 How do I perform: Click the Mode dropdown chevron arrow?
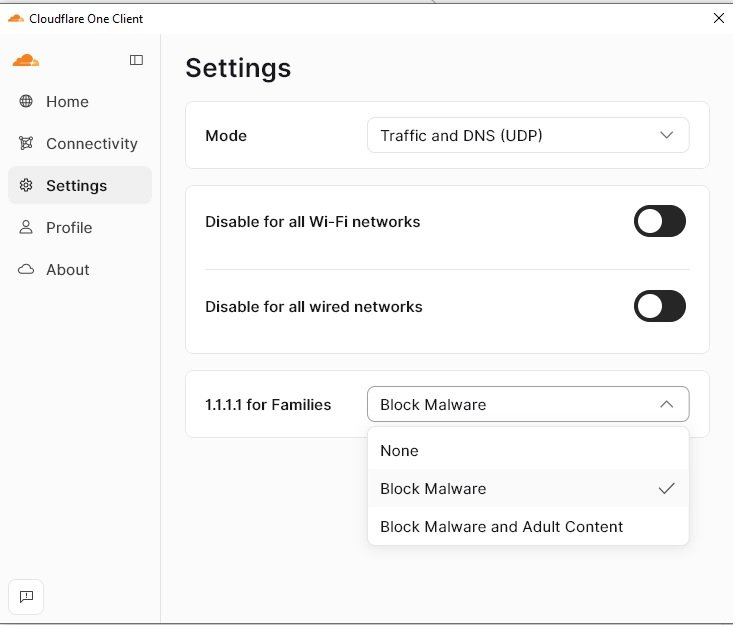click(666, 135)
